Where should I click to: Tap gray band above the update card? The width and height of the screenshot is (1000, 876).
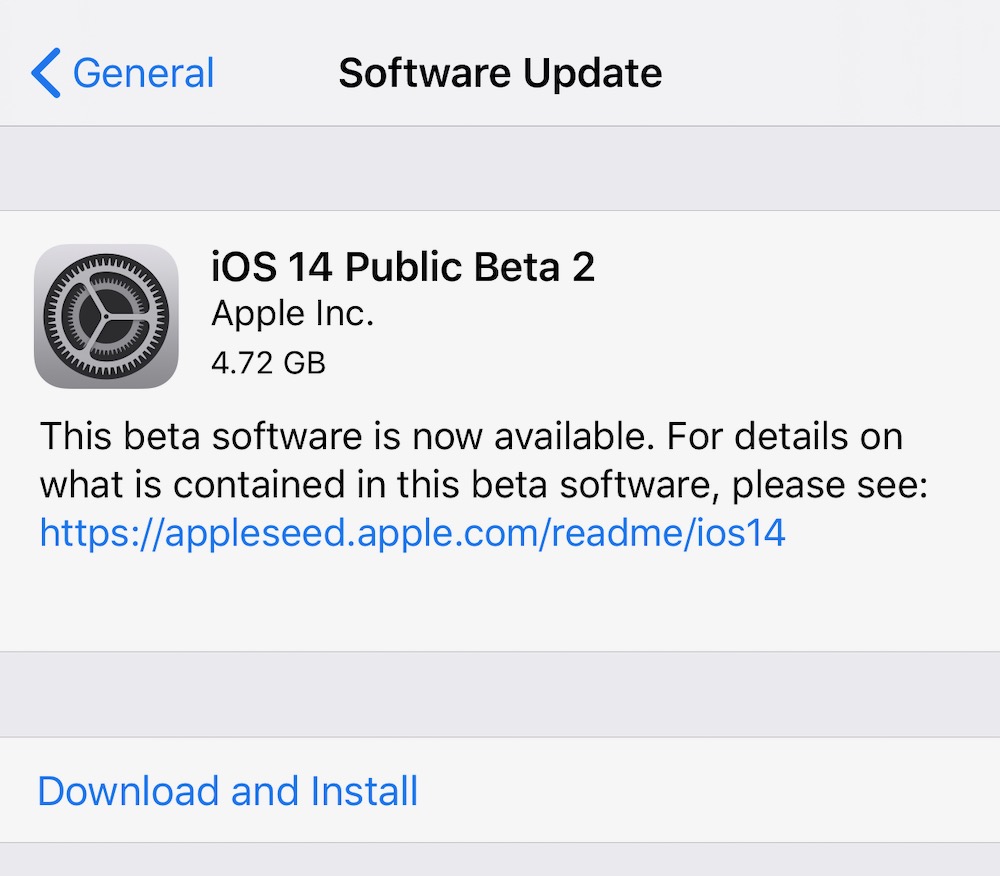click(500, 168)
